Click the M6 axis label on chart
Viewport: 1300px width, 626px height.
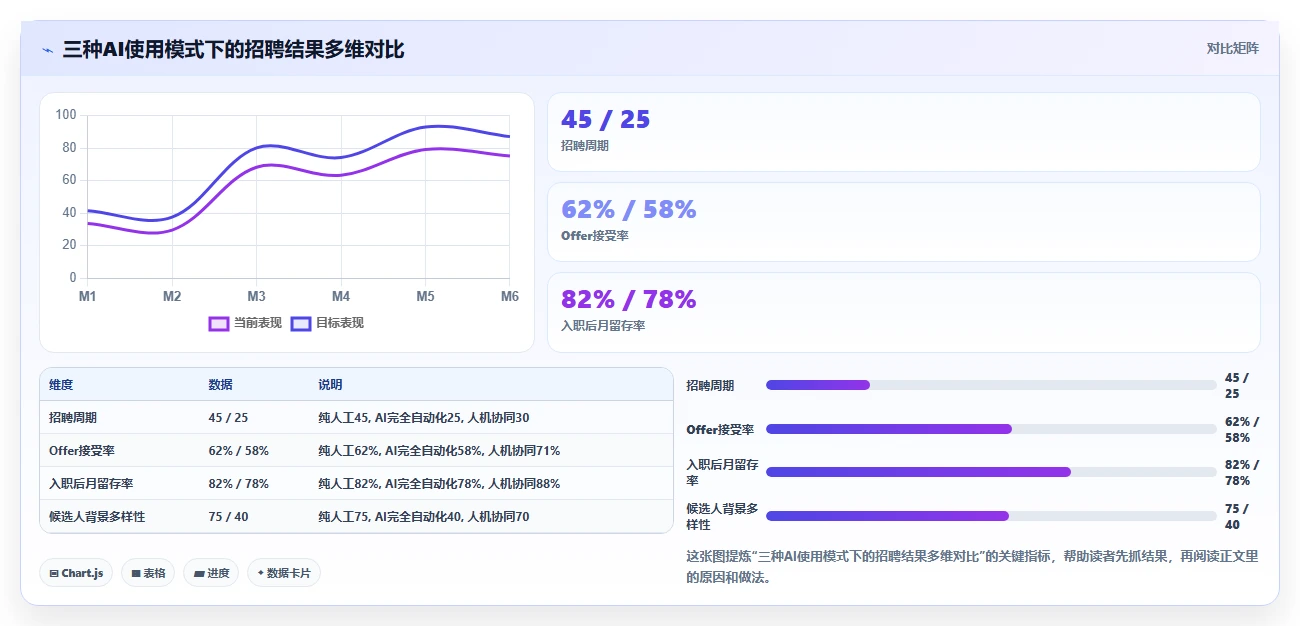(x=510, y=297)
